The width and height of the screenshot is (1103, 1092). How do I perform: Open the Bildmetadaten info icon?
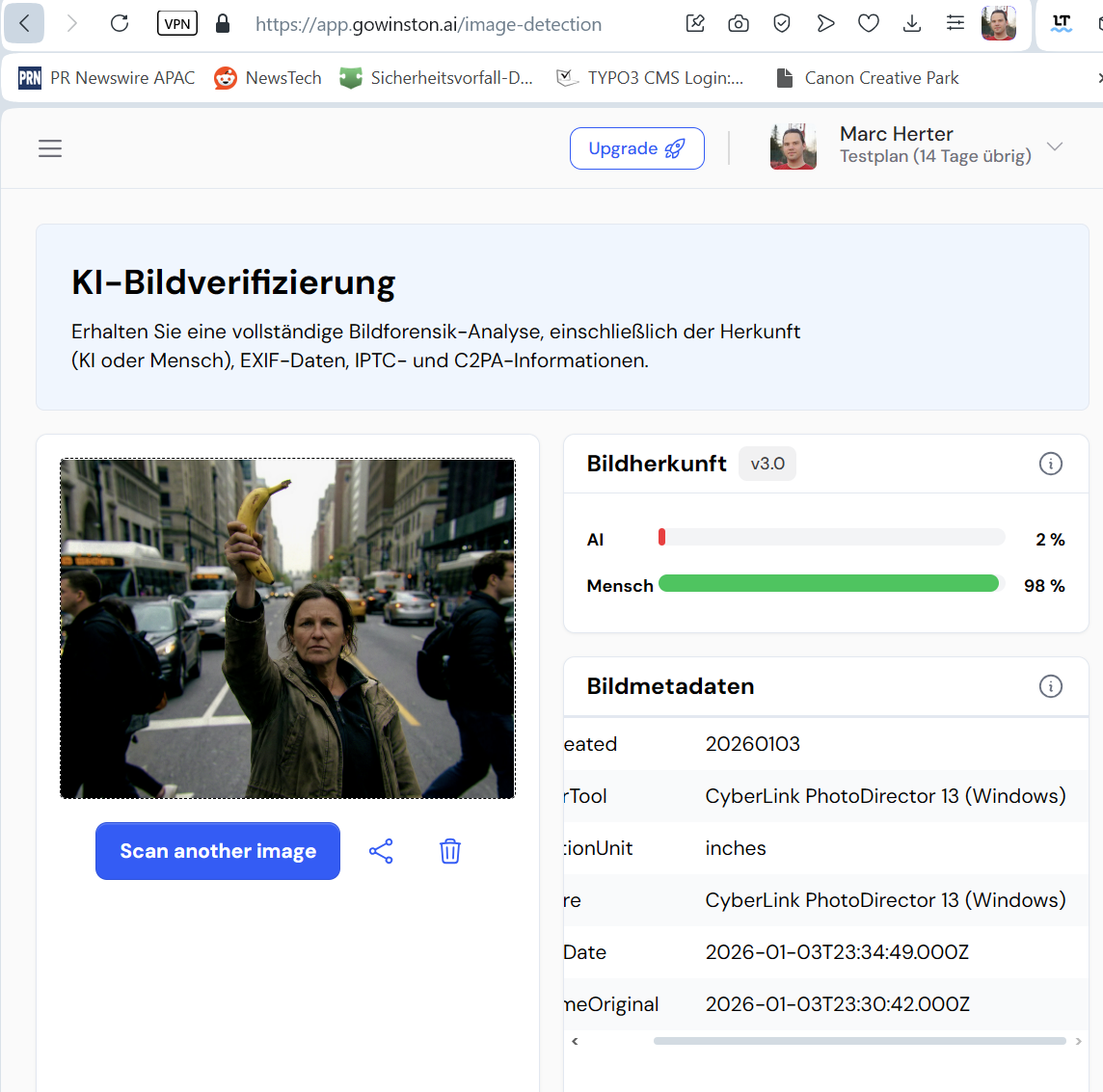(1050, 686)
